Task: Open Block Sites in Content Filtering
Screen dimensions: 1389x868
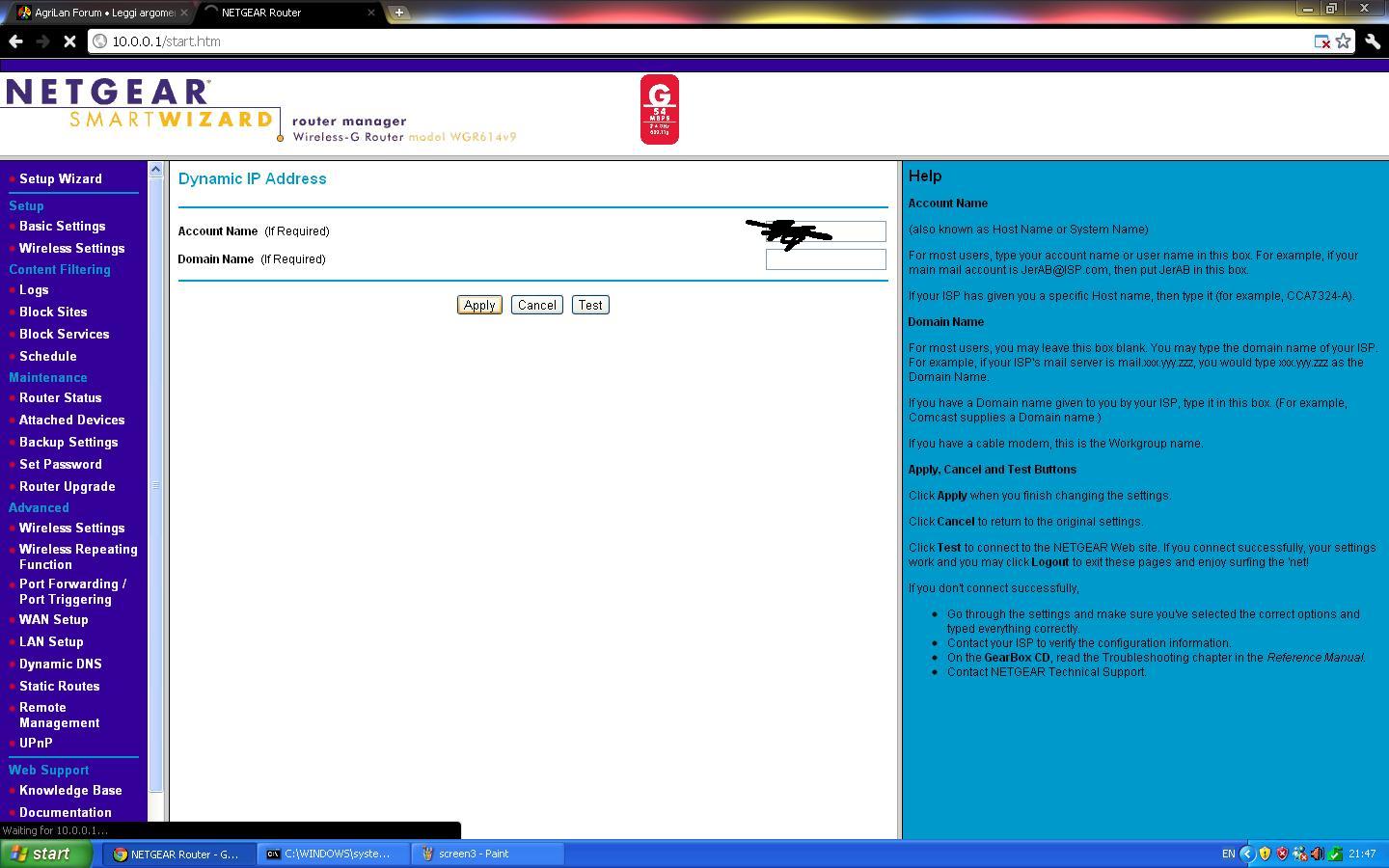Action: pos(53,312)
